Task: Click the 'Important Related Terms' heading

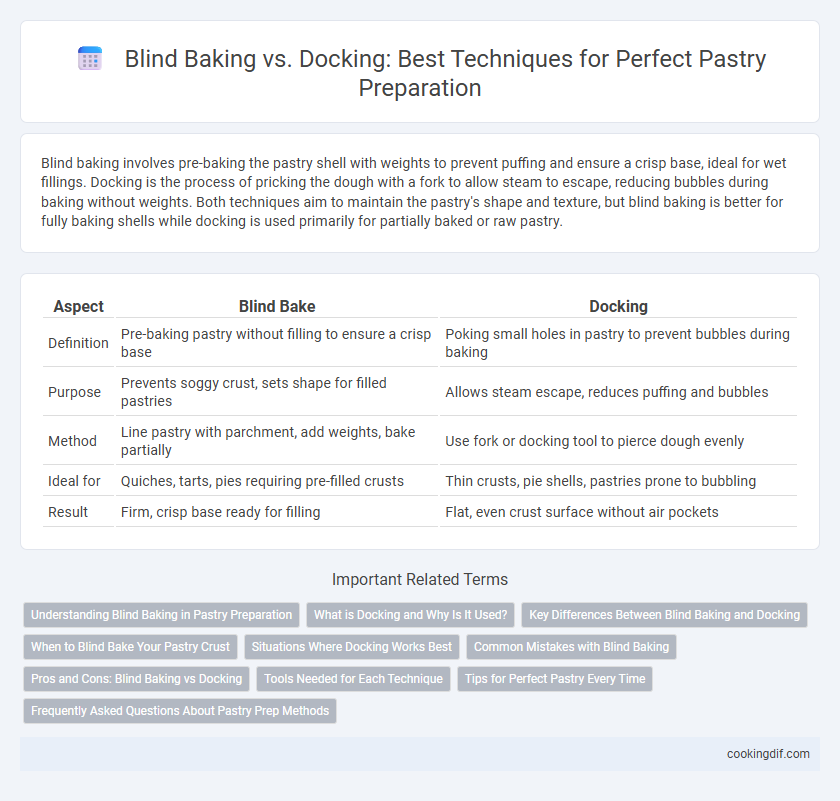Action: pyautogui.click(x=420, y=579)
